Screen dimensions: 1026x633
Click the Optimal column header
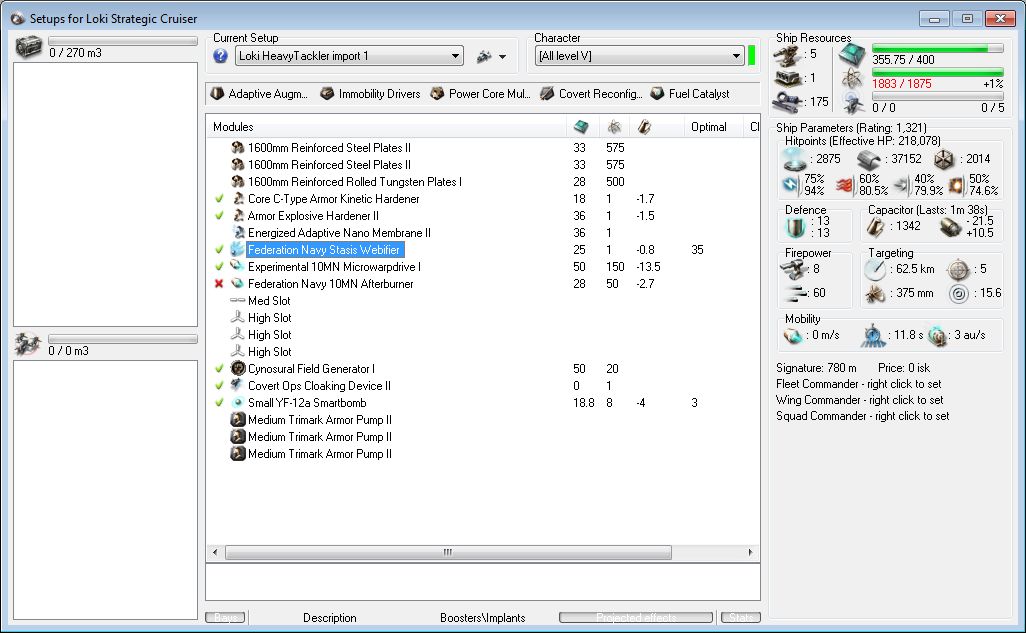coord(709,126)
